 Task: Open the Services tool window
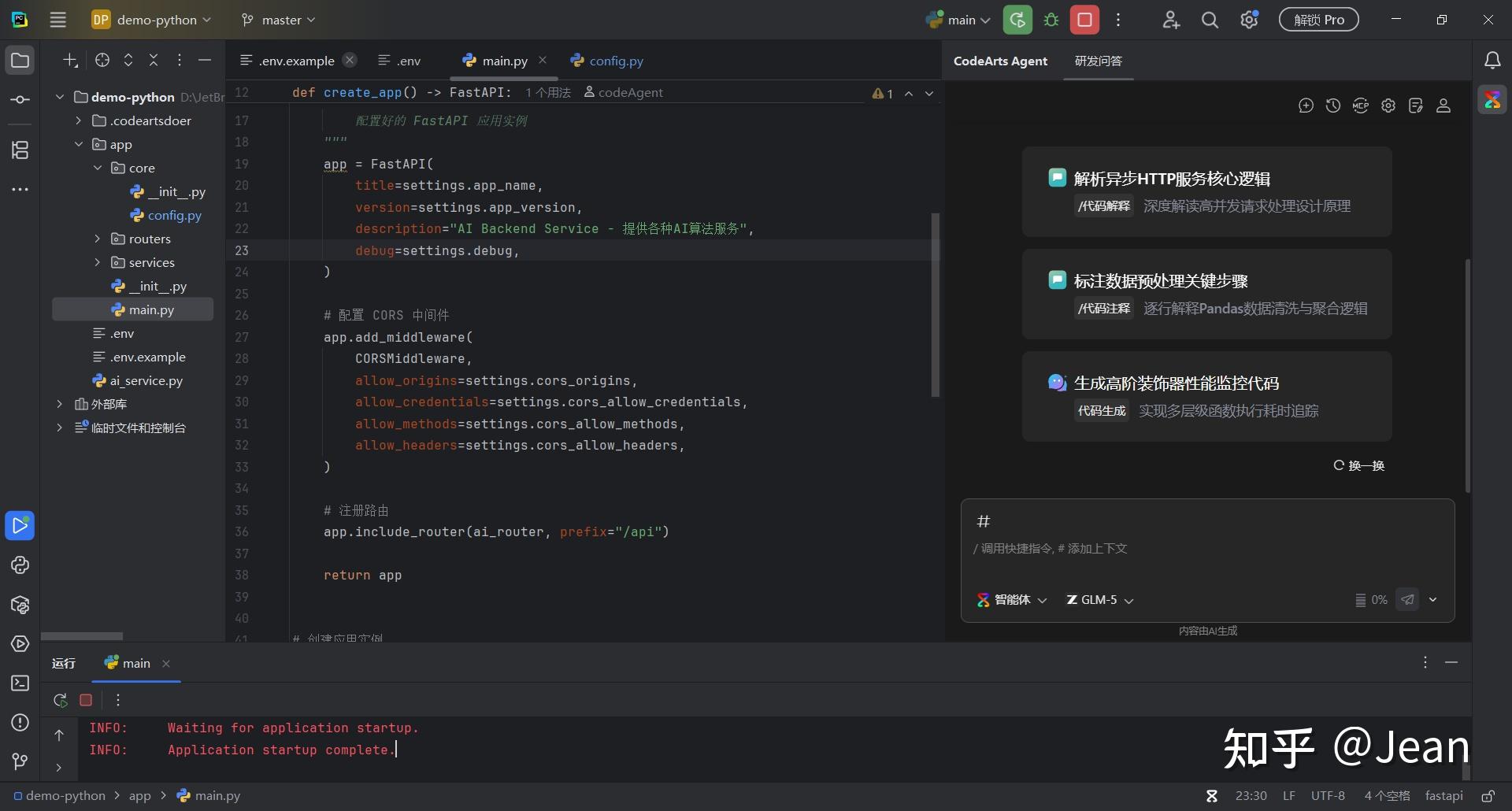click(20, 644)
